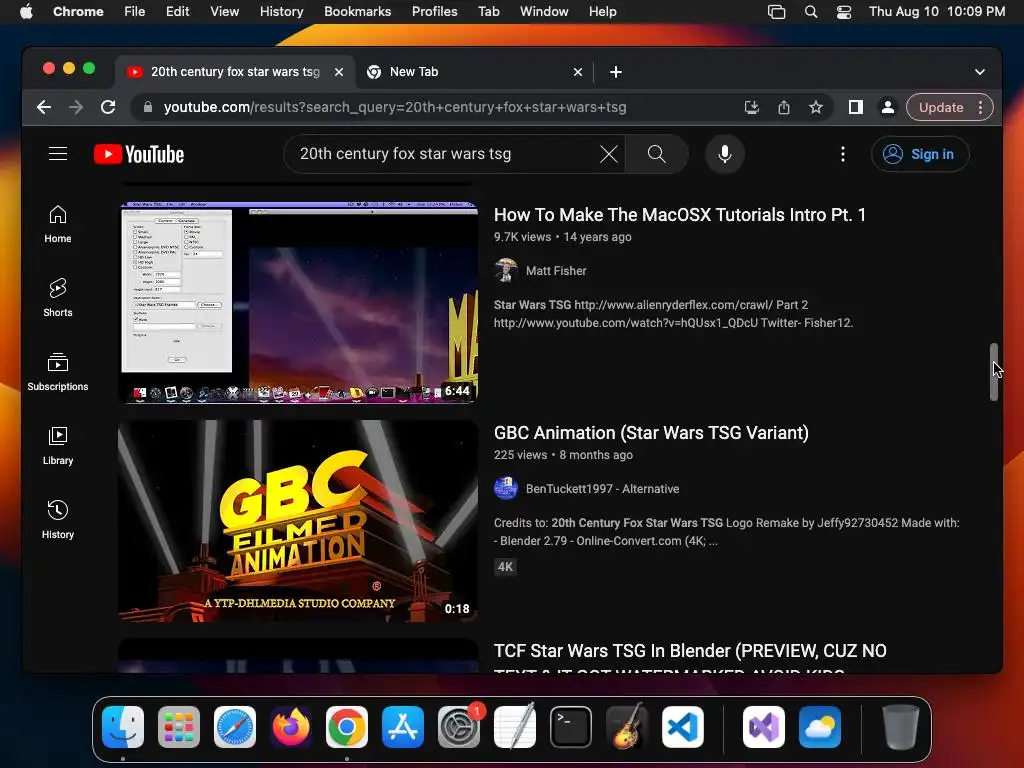The height and width of the screenshot is (768, 1024).
Task: Open GBC Animation video thumbnail
Action: pyautogui.click(x=298, y=520)
